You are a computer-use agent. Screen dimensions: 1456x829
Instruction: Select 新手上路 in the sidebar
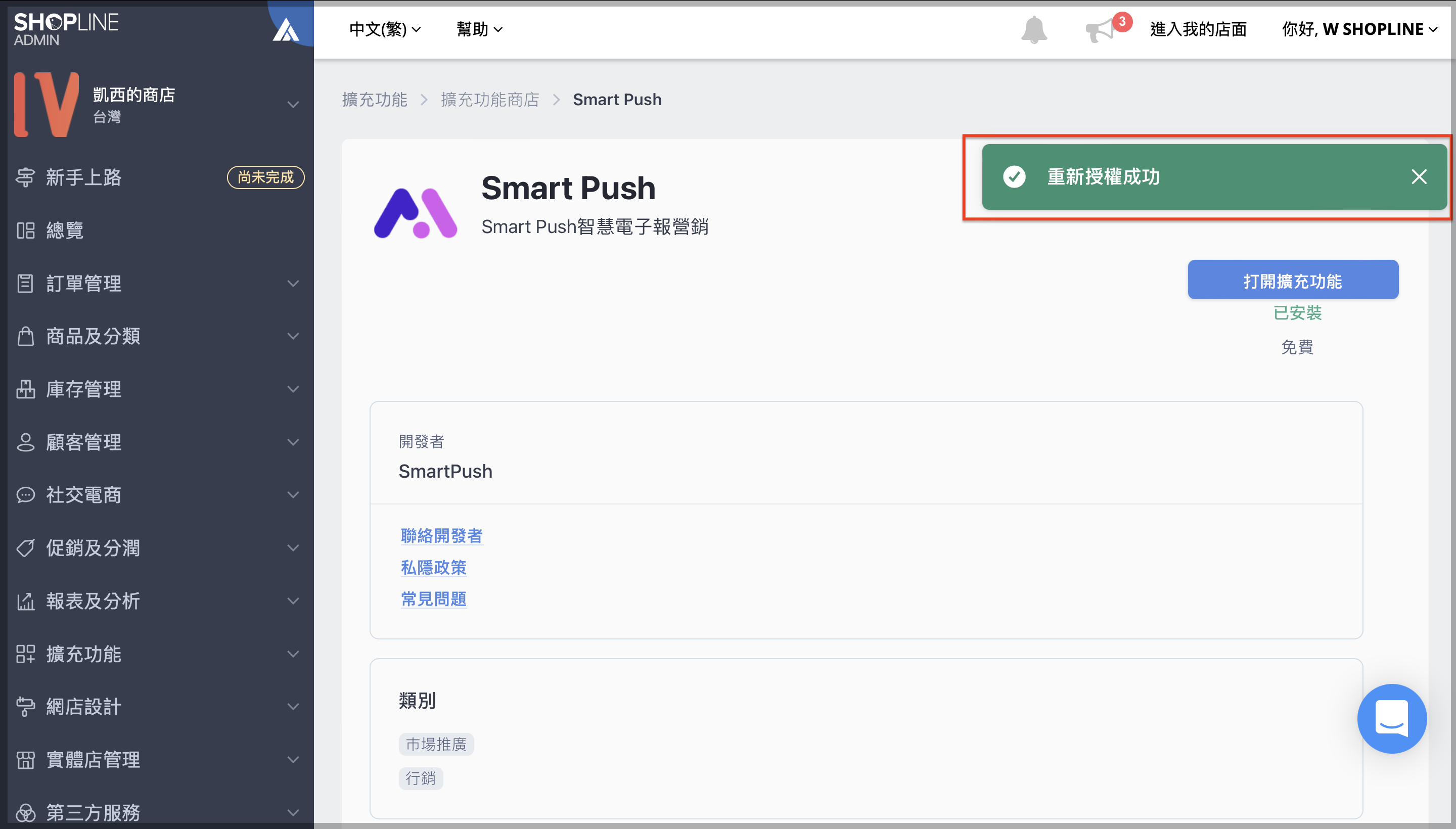pyautogui.click(x=84, y=177)
